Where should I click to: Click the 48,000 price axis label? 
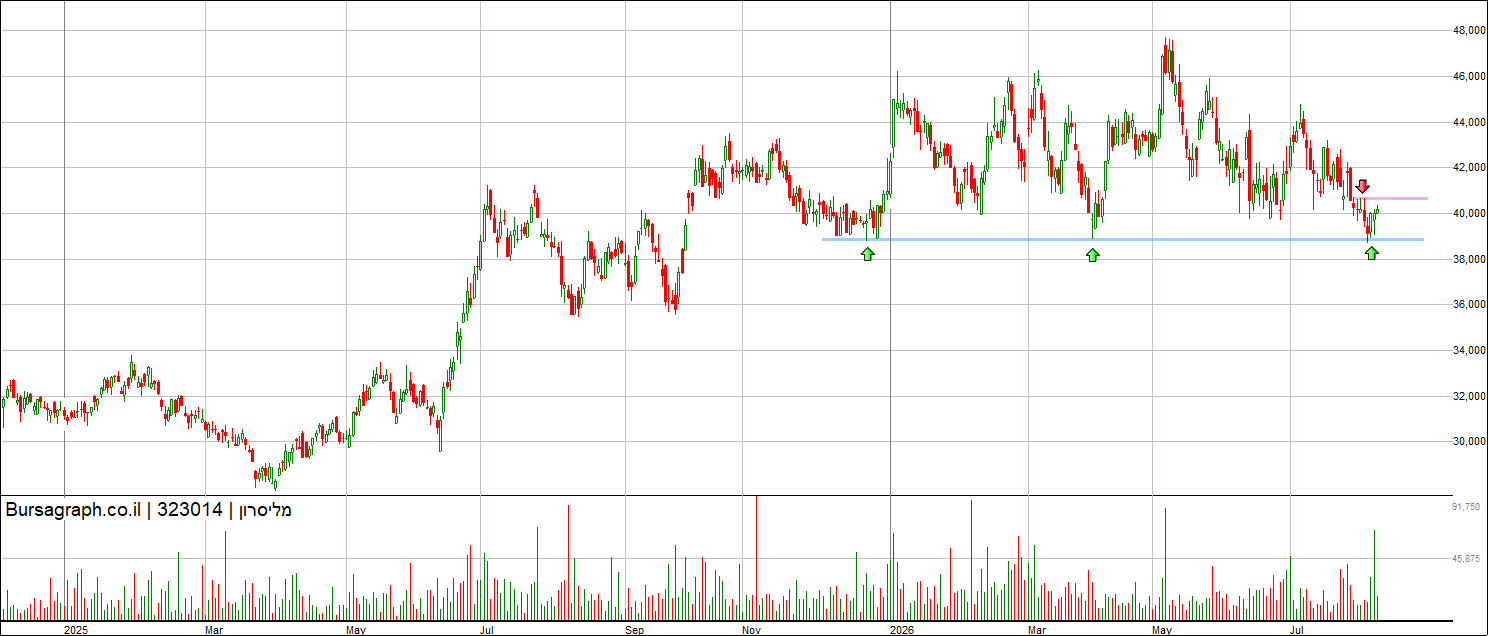(1468, 31)
